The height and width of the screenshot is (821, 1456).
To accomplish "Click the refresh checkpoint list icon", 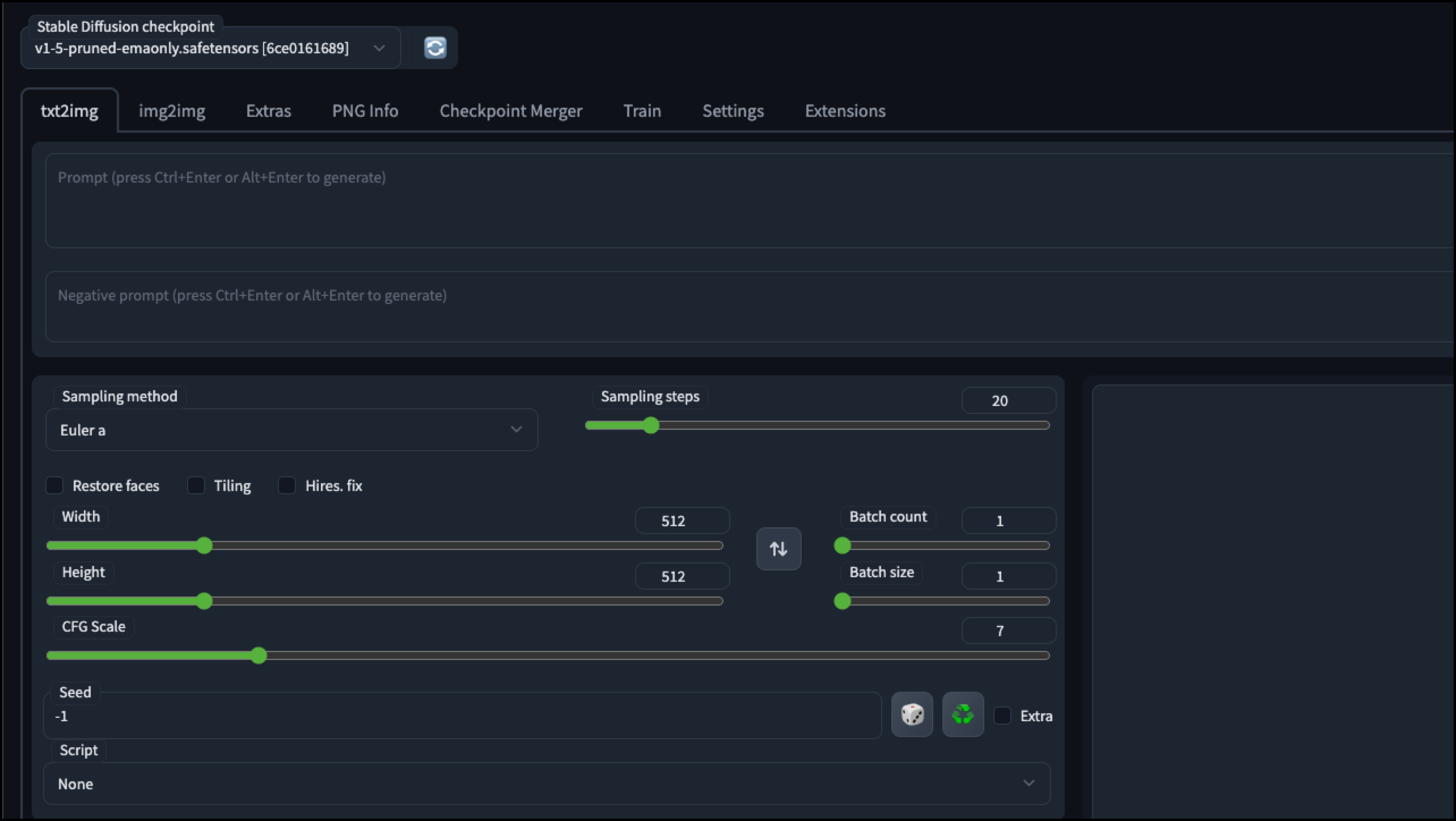I will point(435,48).
